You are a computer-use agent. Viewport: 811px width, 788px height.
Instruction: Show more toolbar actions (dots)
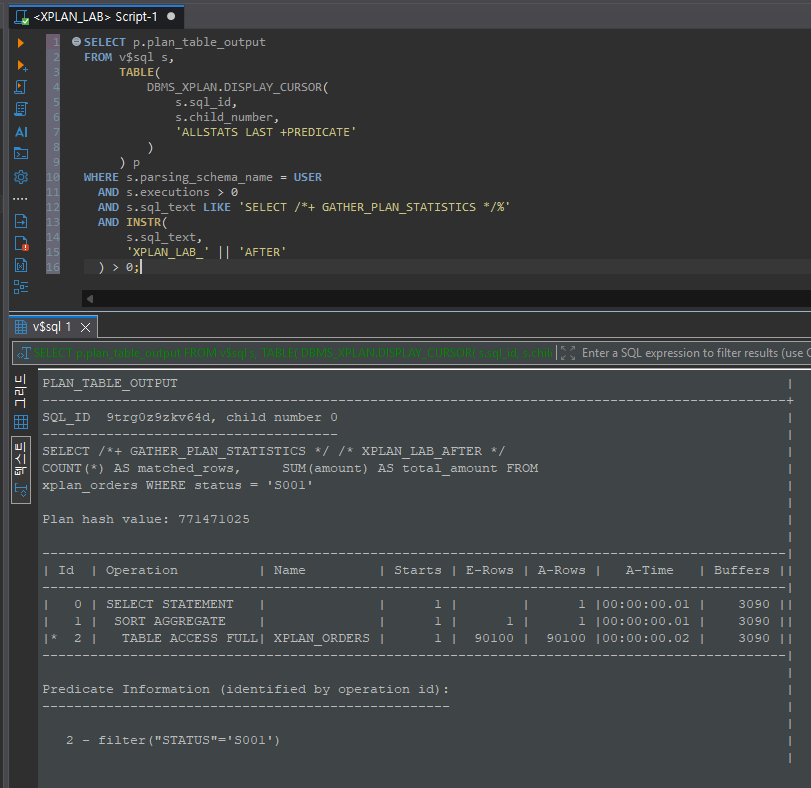[20, 199]
